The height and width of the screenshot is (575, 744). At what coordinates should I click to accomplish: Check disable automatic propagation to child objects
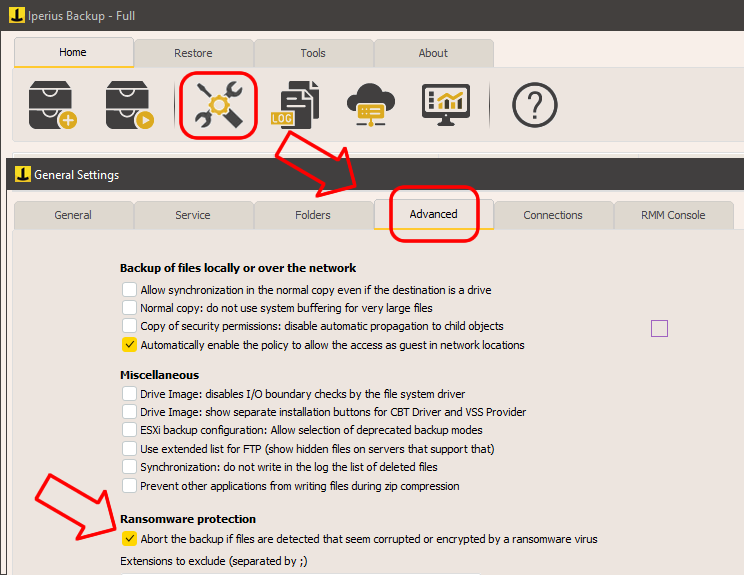(x=129, y=325)
